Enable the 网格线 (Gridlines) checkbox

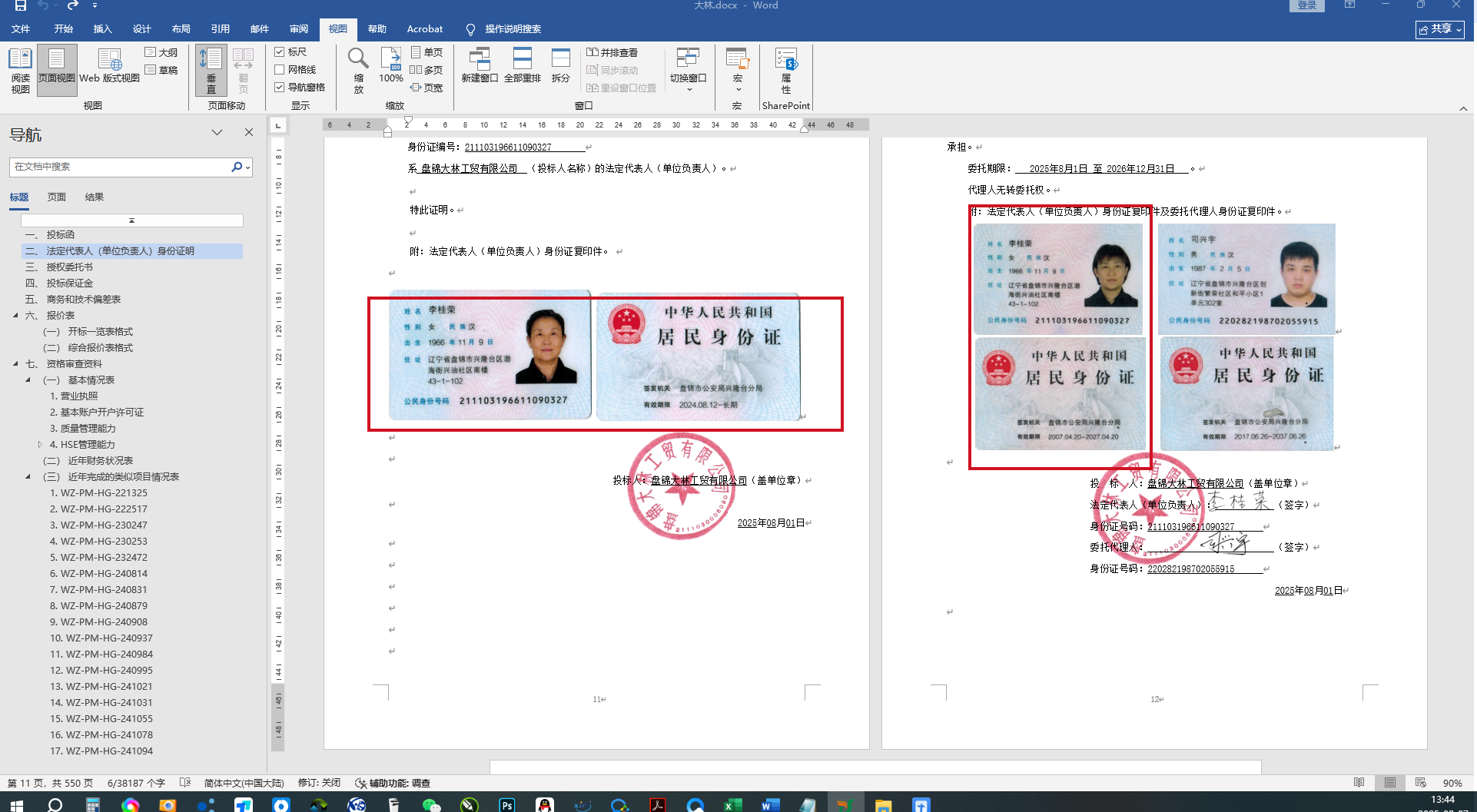tap(296, 70)
